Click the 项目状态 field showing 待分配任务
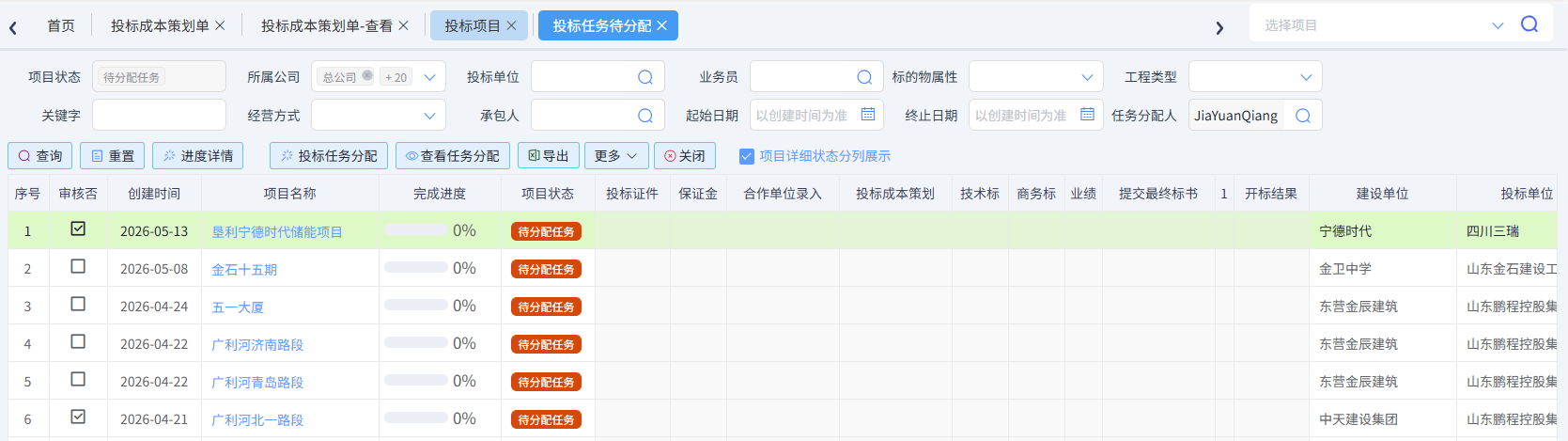Image resolution: width=1568 pixels, height=441 pixels. pyautogui.click(x=159, y=76)
